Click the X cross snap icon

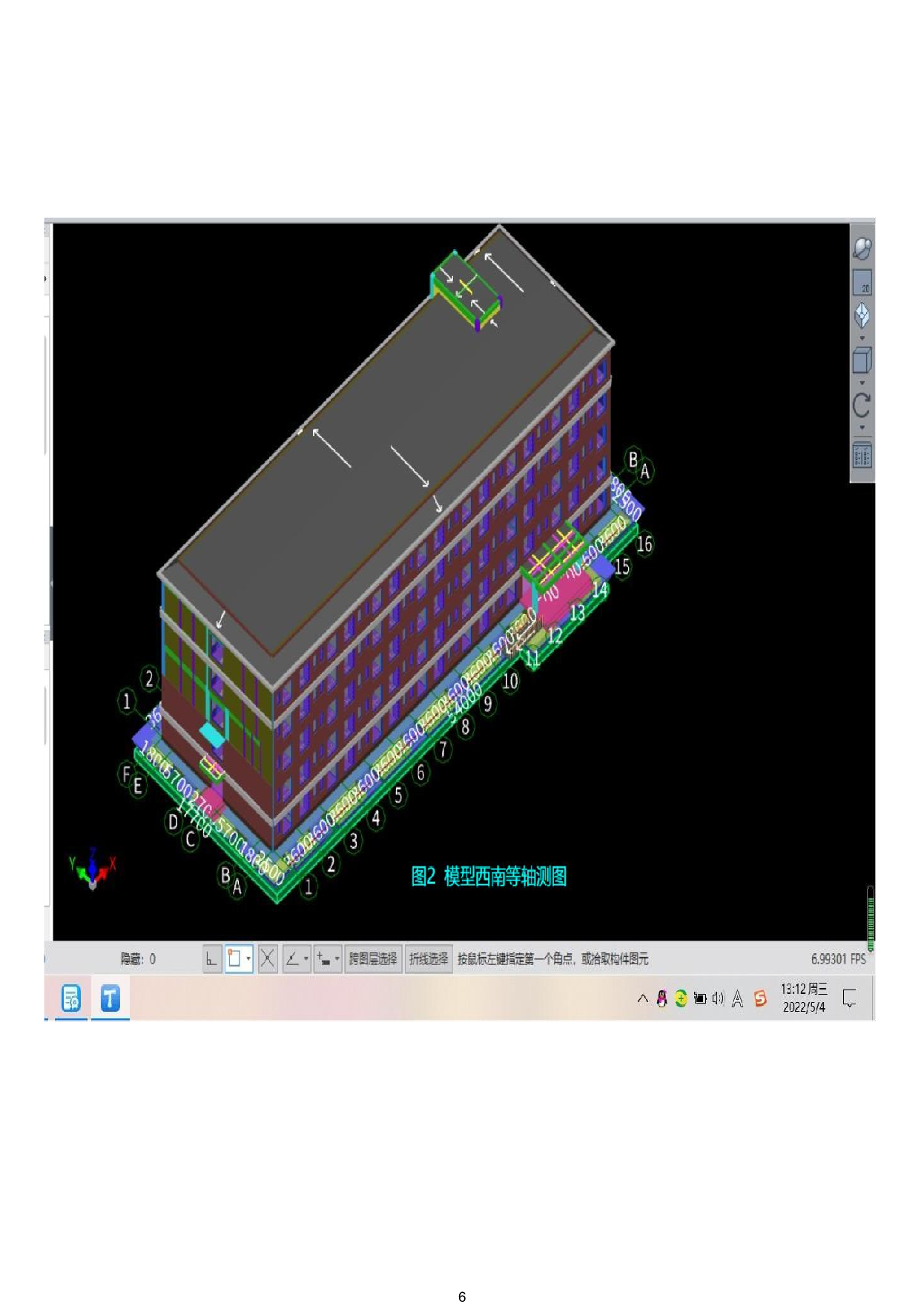pos(268,958)
